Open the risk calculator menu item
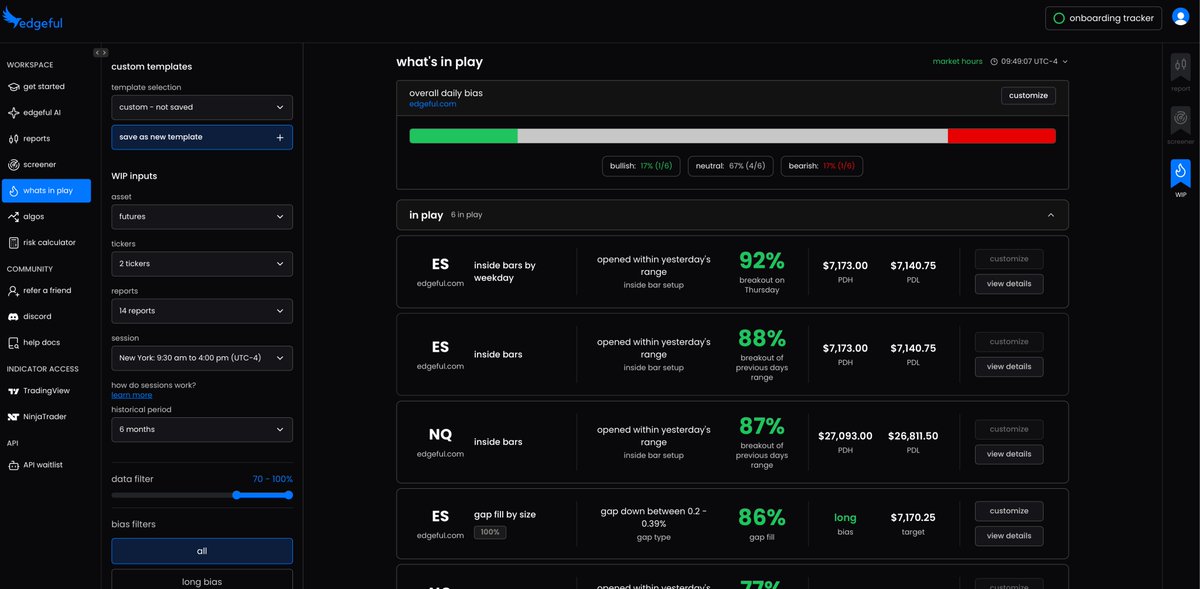 point(45,243)
